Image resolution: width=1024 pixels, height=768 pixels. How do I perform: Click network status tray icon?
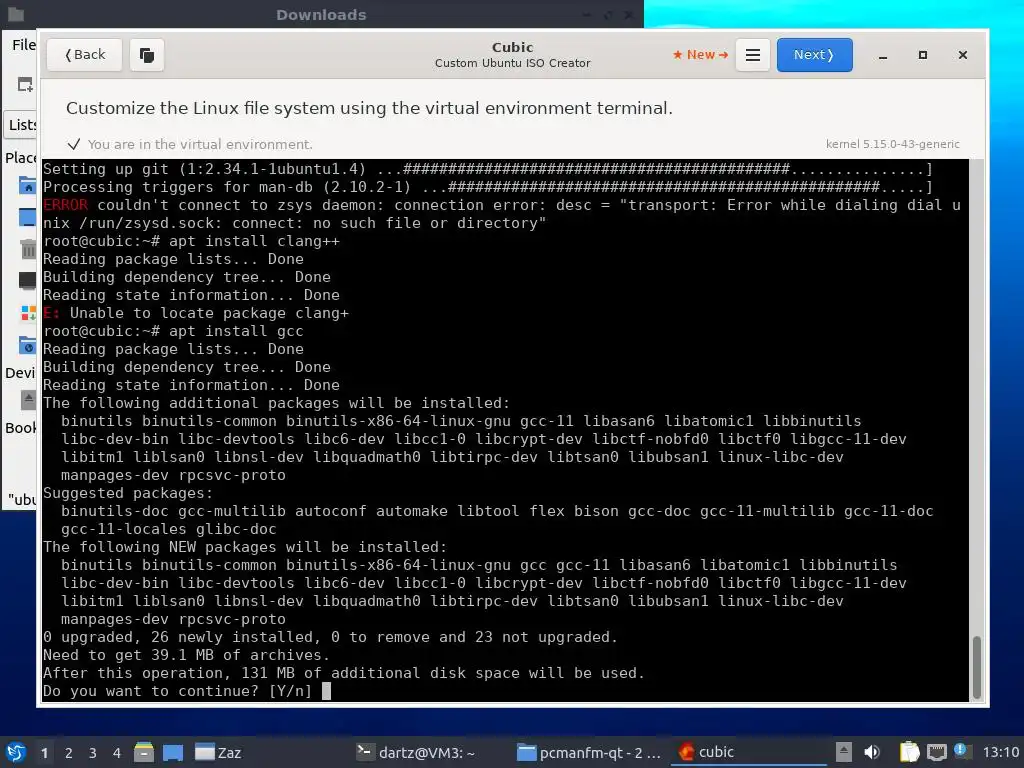[x=936, y=752]
